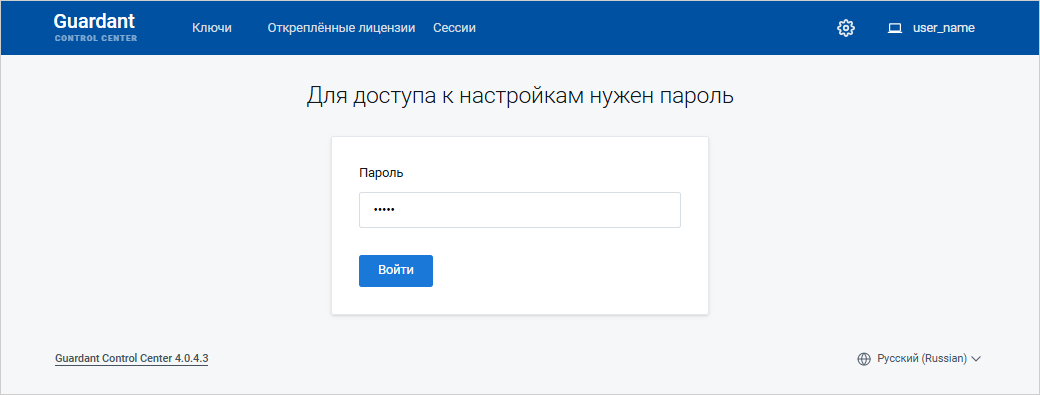The width and height of the screenshot is (1040, 395).
Task: Go to the Сессии tab
Action: (x=454, y=28)
